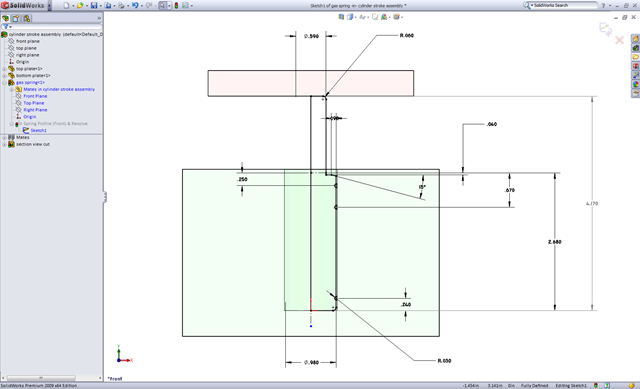Open the Appearances color ball task pane tab

[636, 84]
